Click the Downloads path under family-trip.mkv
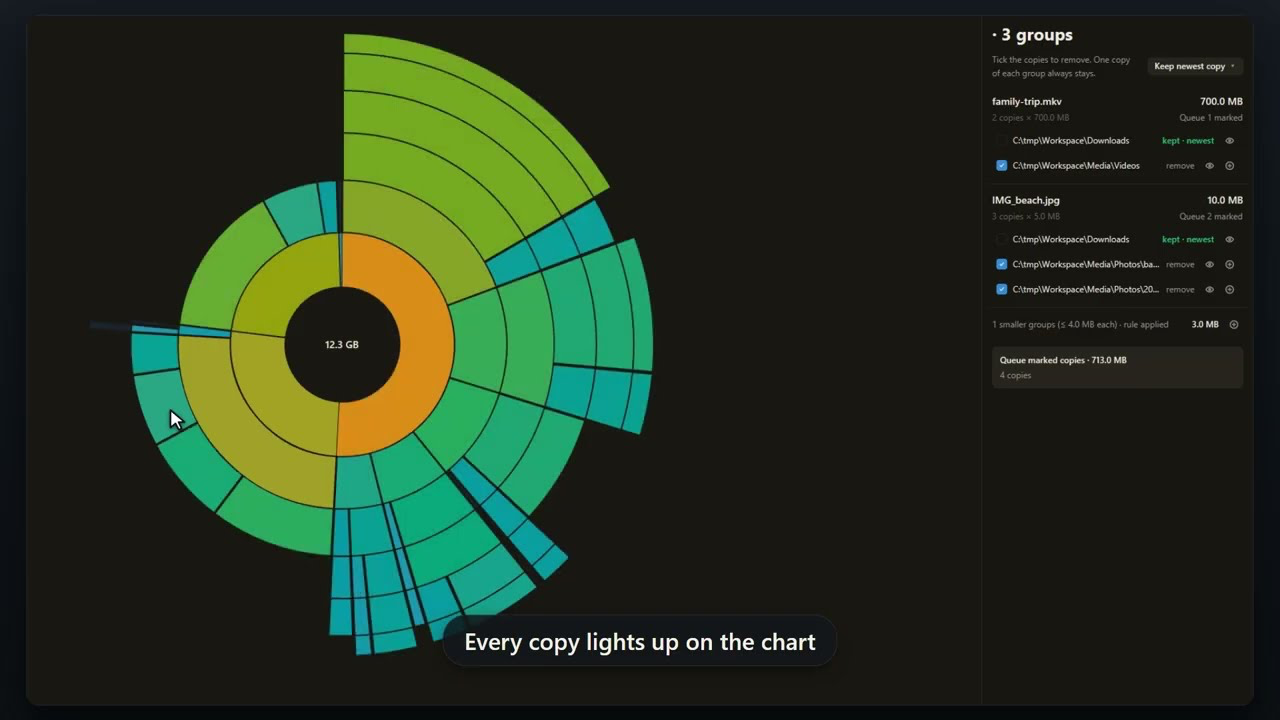The width and height of the screenshot is (1280, 720). coord(1071,141)
